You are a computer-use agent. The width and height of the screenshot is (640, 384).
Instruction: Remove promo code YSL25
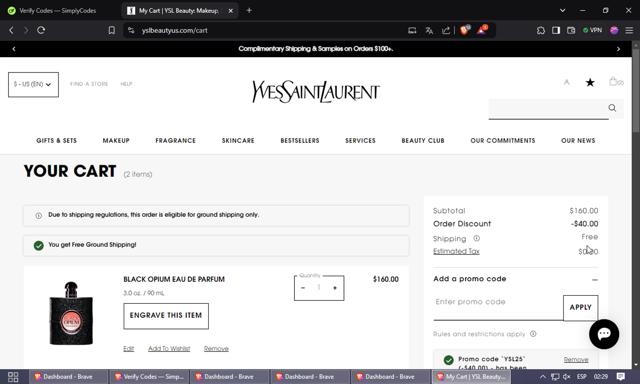click(x=576, y=360)
